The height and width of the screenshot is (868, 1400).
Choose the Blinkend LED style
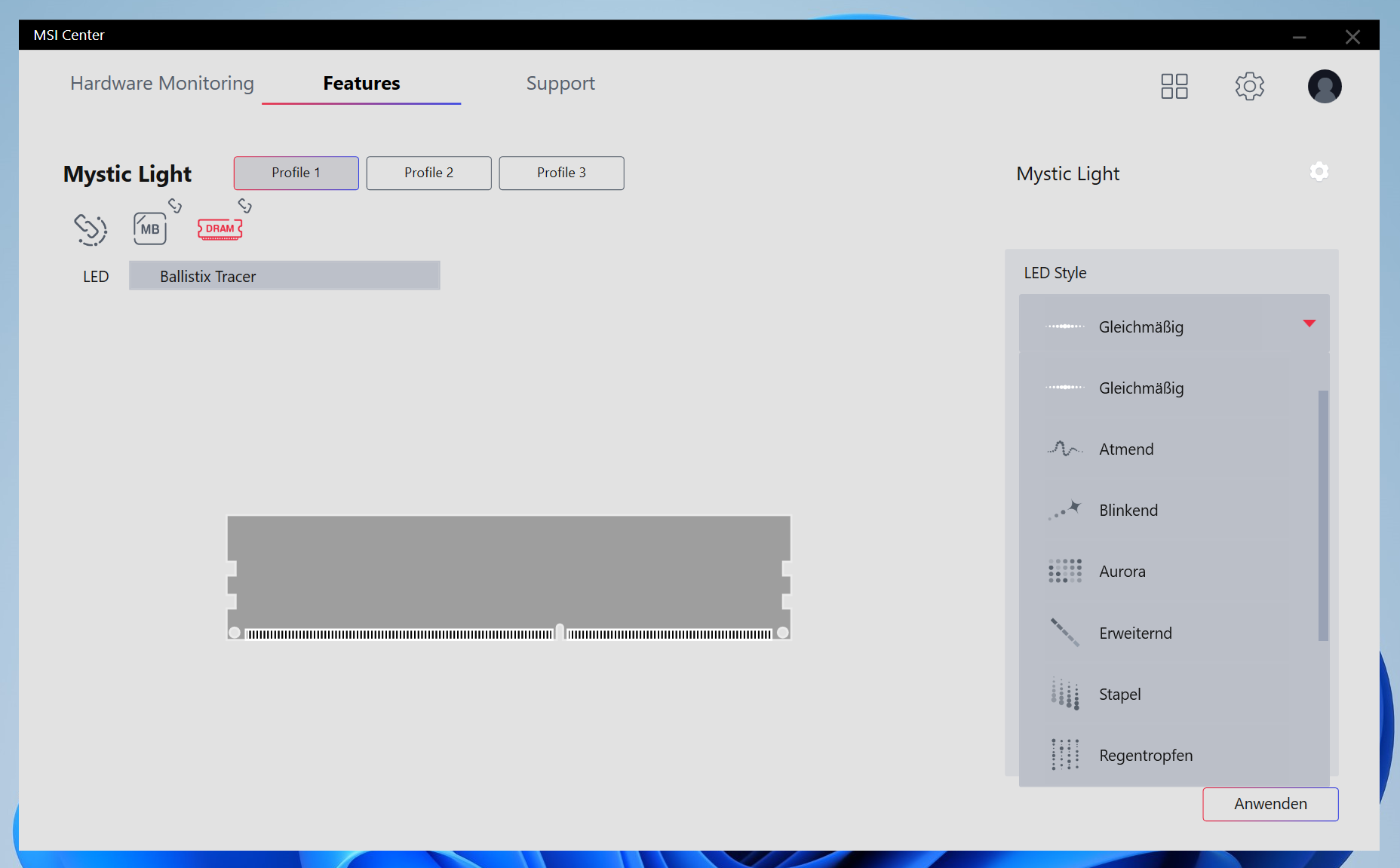pos(1168,510)
